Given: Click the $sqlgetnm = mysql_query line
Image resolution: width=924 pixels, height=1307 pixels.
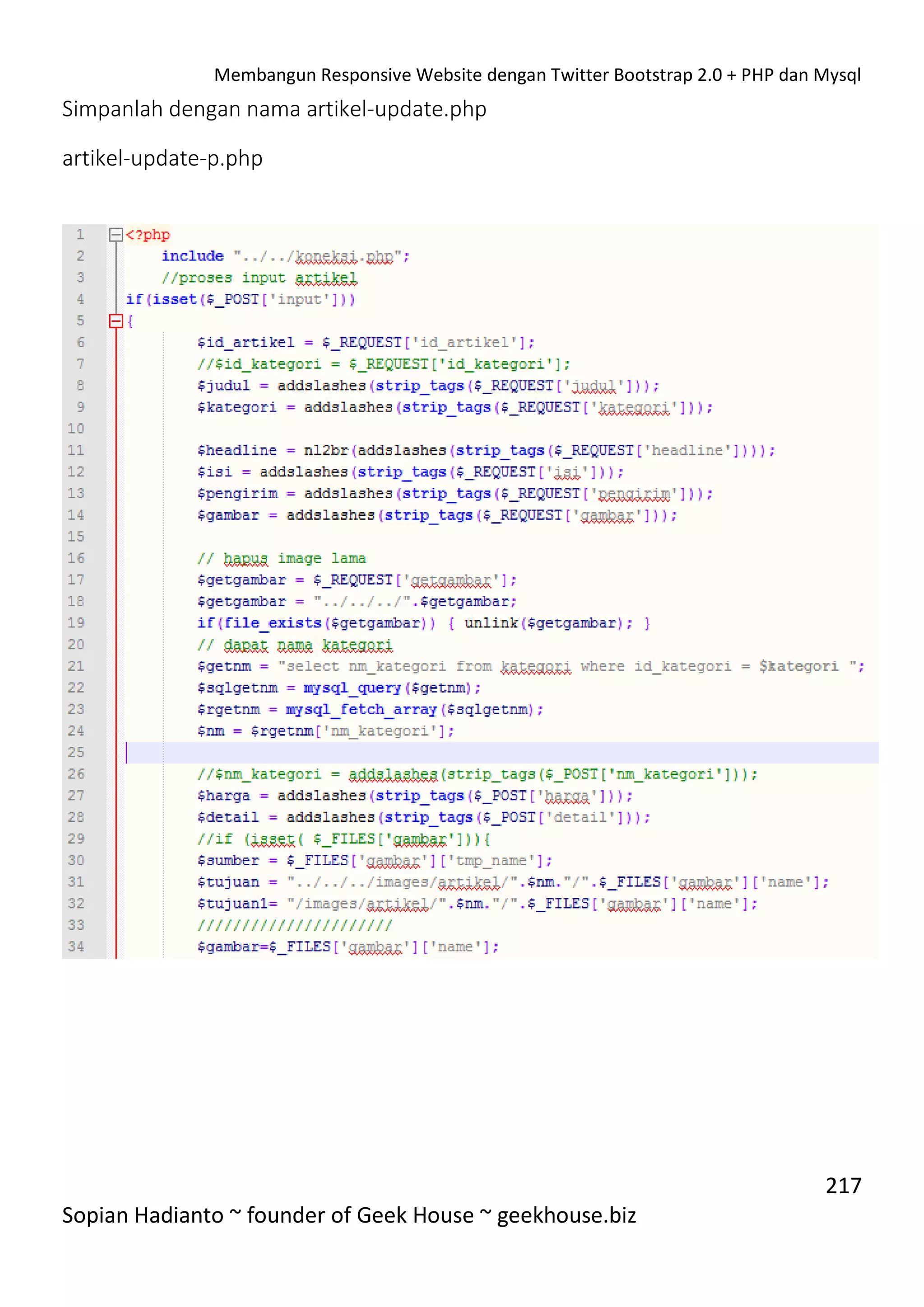Looking at the screenshot, I should pos(339,688).
